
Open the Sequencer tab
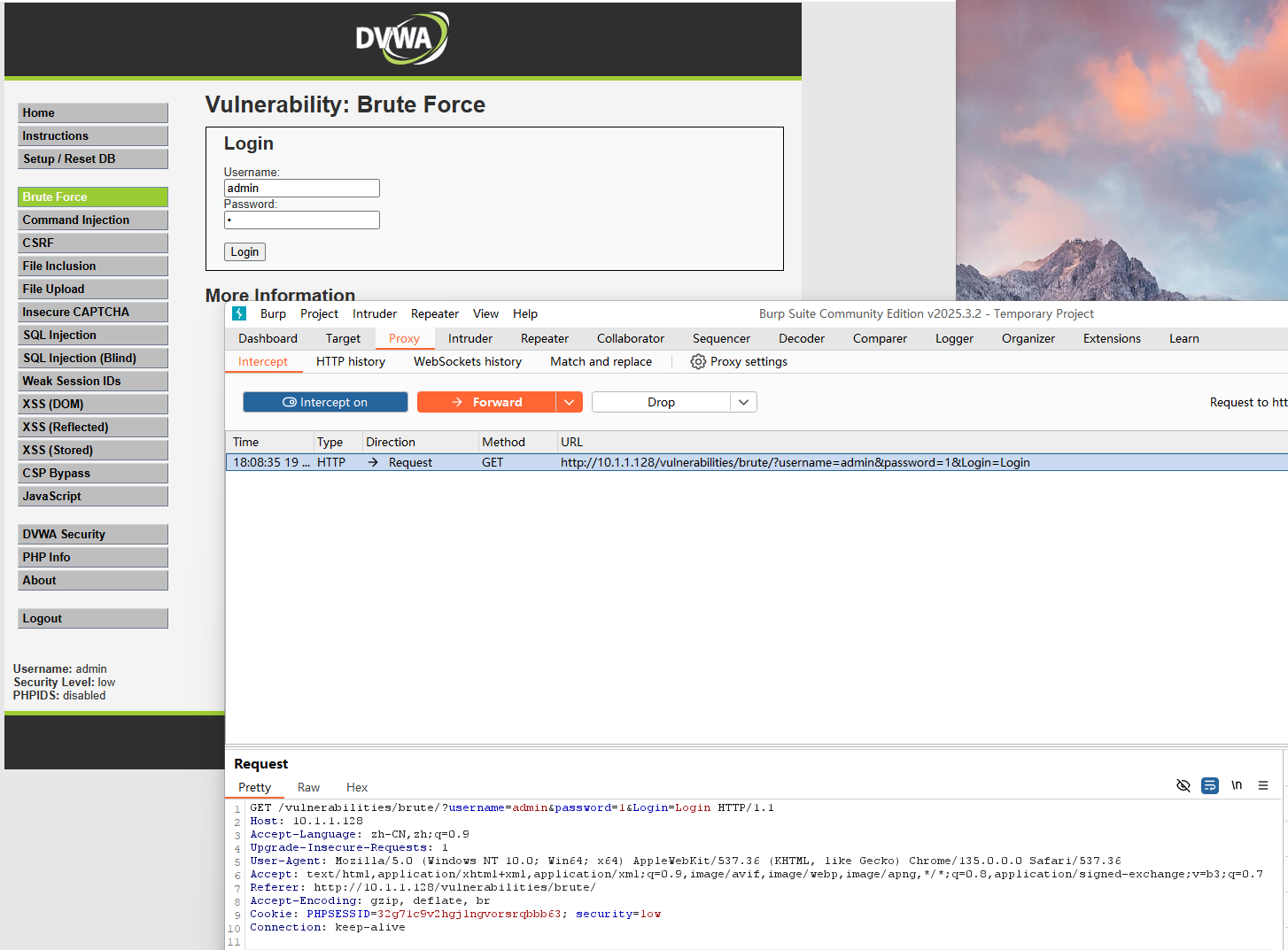coord(721,338)
